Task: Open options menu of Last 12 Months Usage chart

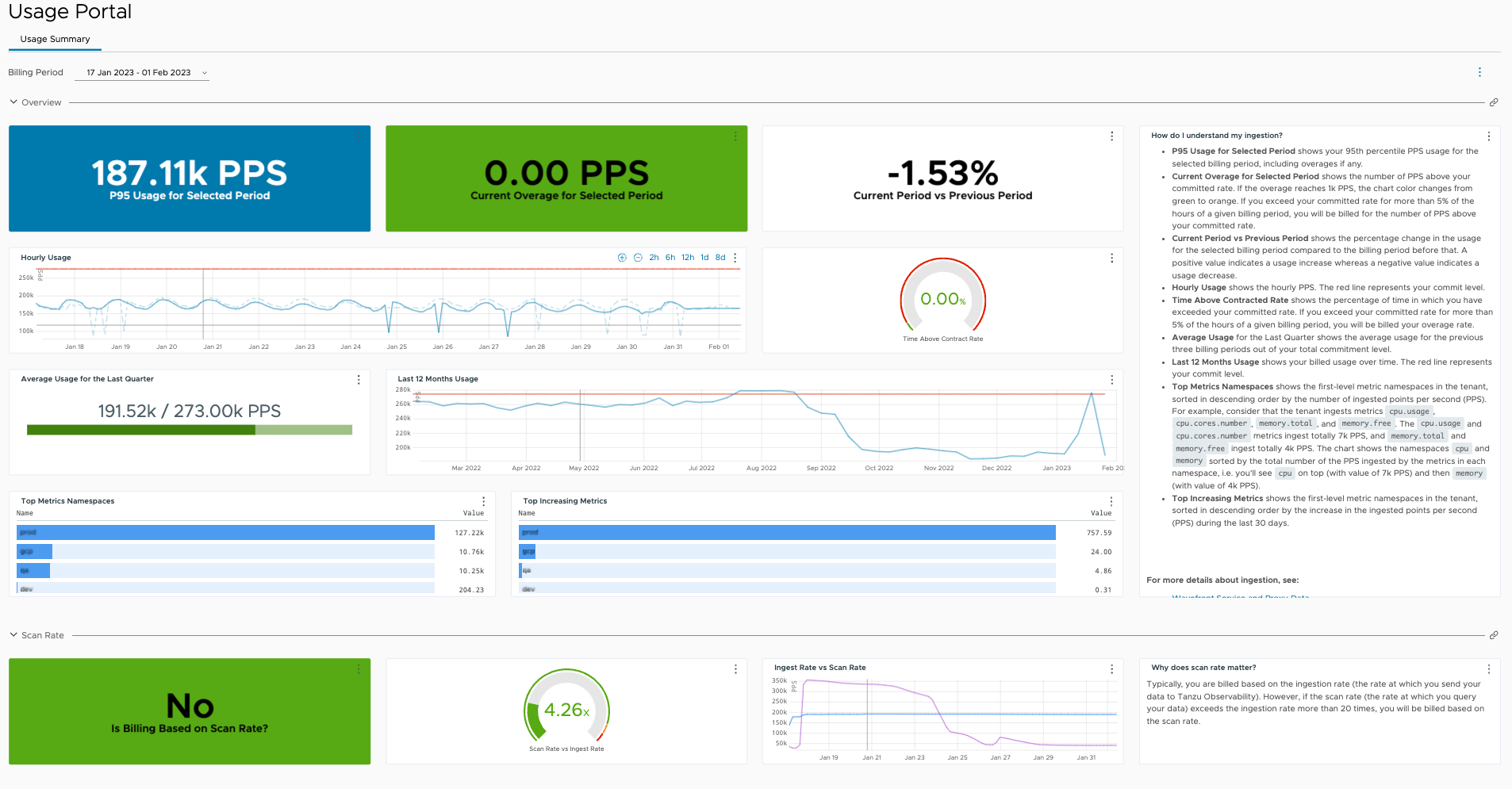Action: (x=1111, y=380)
